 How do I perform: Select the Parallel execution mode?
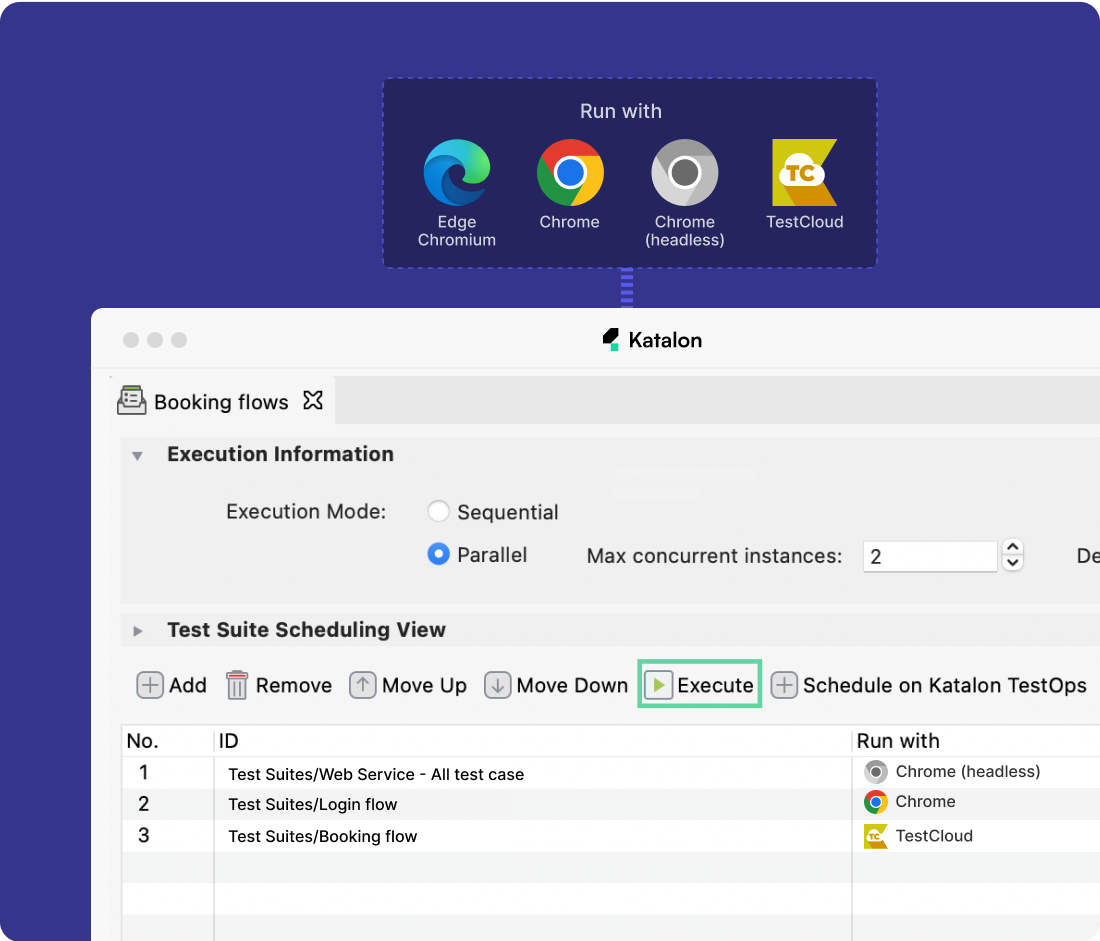tap(438, 555)
